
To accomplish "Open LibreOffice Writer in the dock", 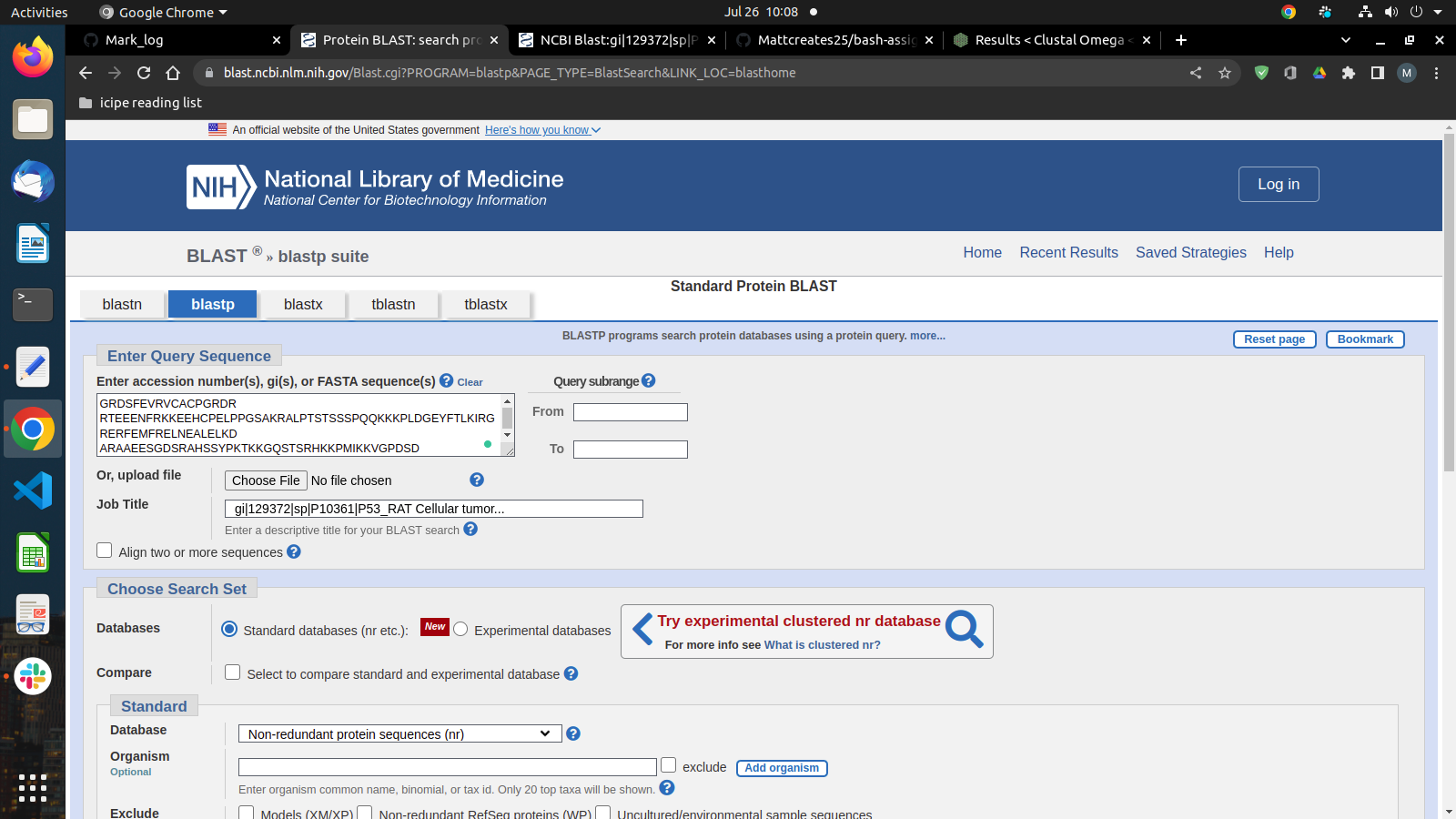I will tap(33, 243).
